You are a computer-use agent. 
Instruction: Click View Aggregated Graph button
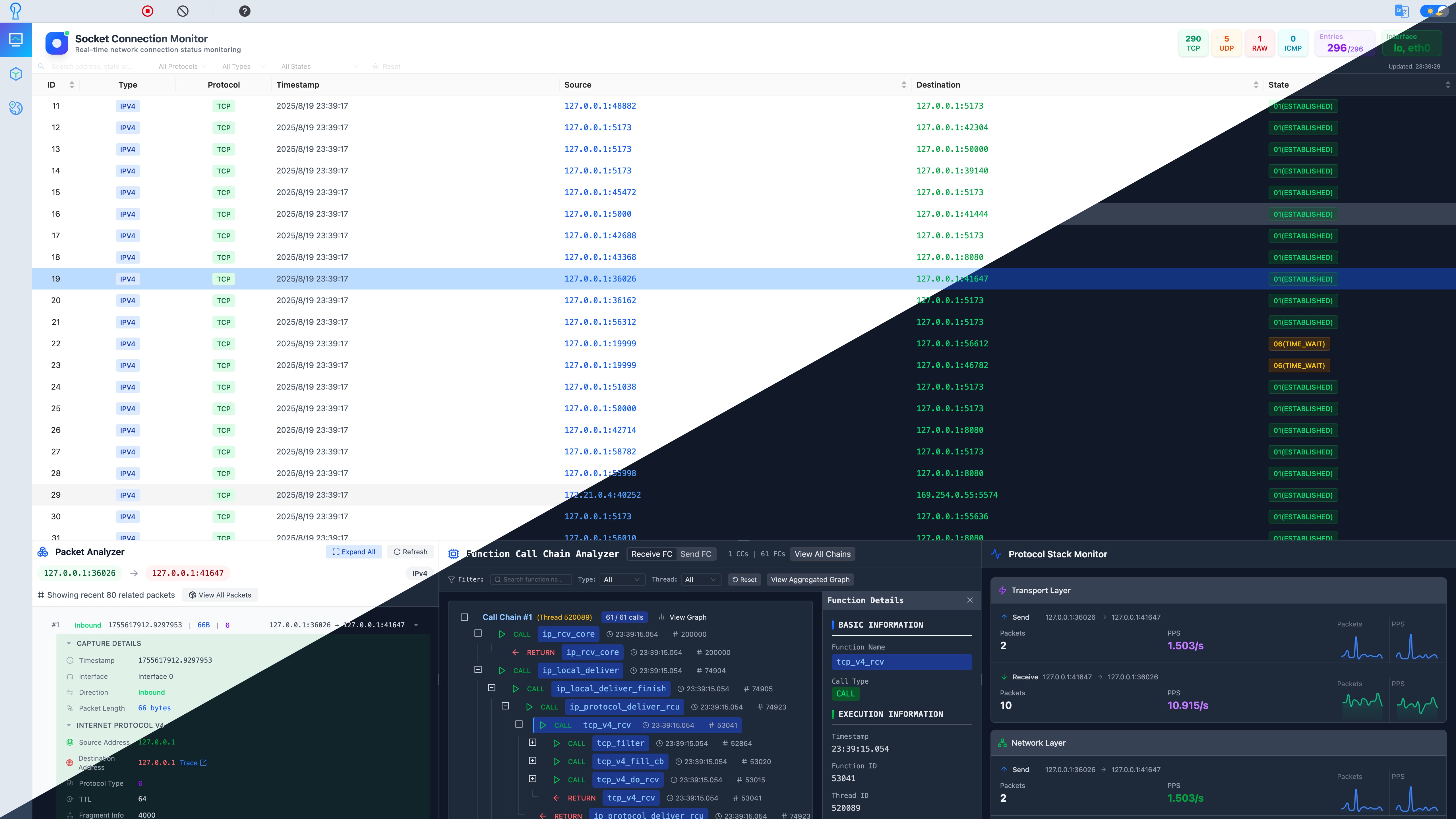(x=810, y=579)
